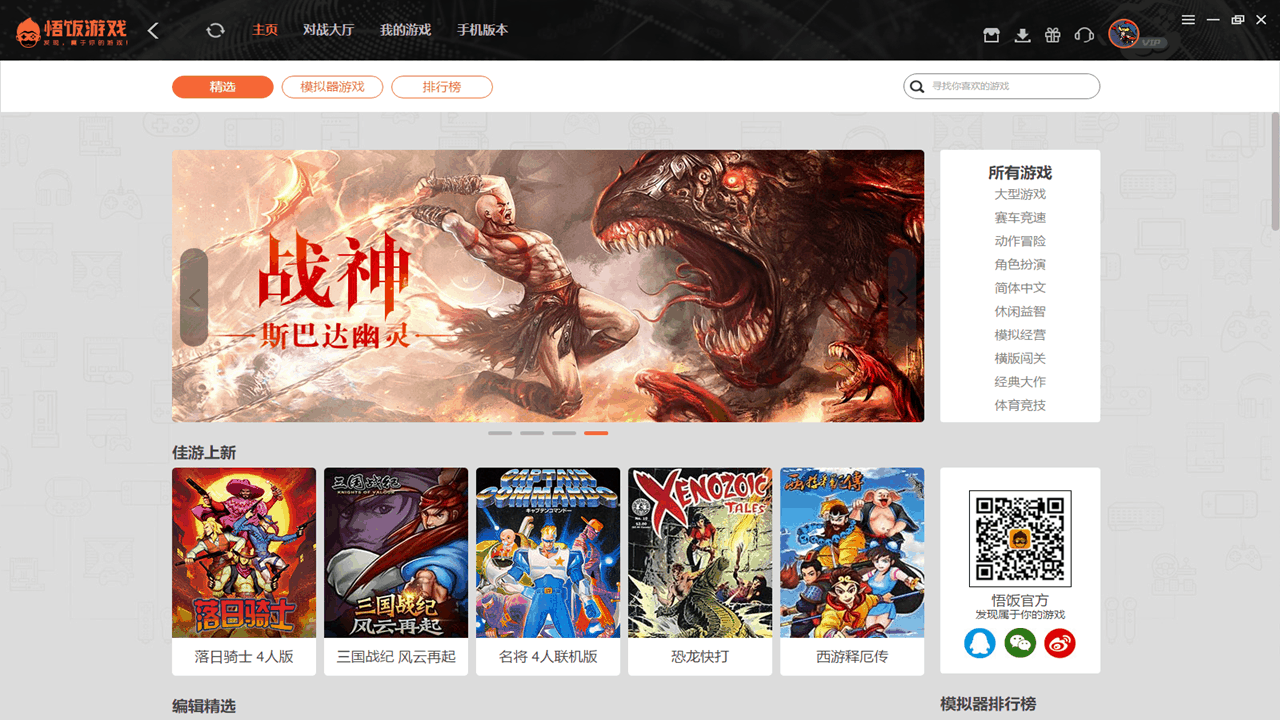Image resolution: width=1280 pixels, height=720 pixels.
Task: Open the 手机版本 tab
Action: (483, 30)
